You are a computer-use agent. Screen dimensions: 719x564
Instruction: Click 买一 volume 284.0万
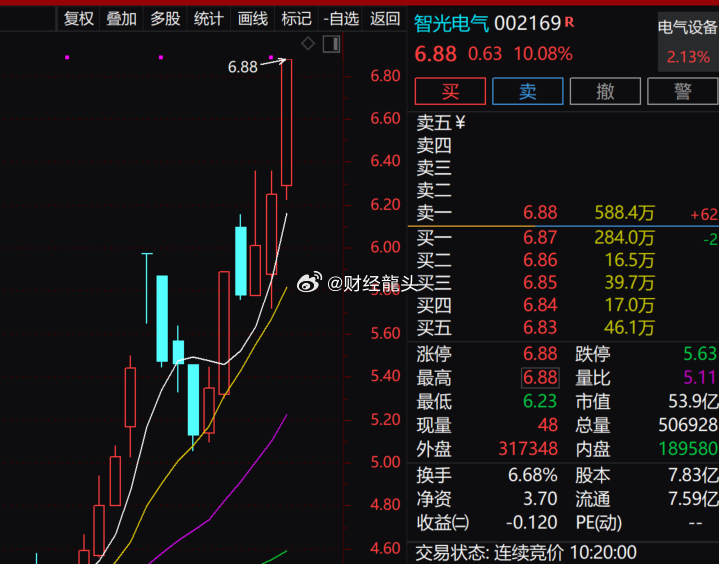point(625,238)
